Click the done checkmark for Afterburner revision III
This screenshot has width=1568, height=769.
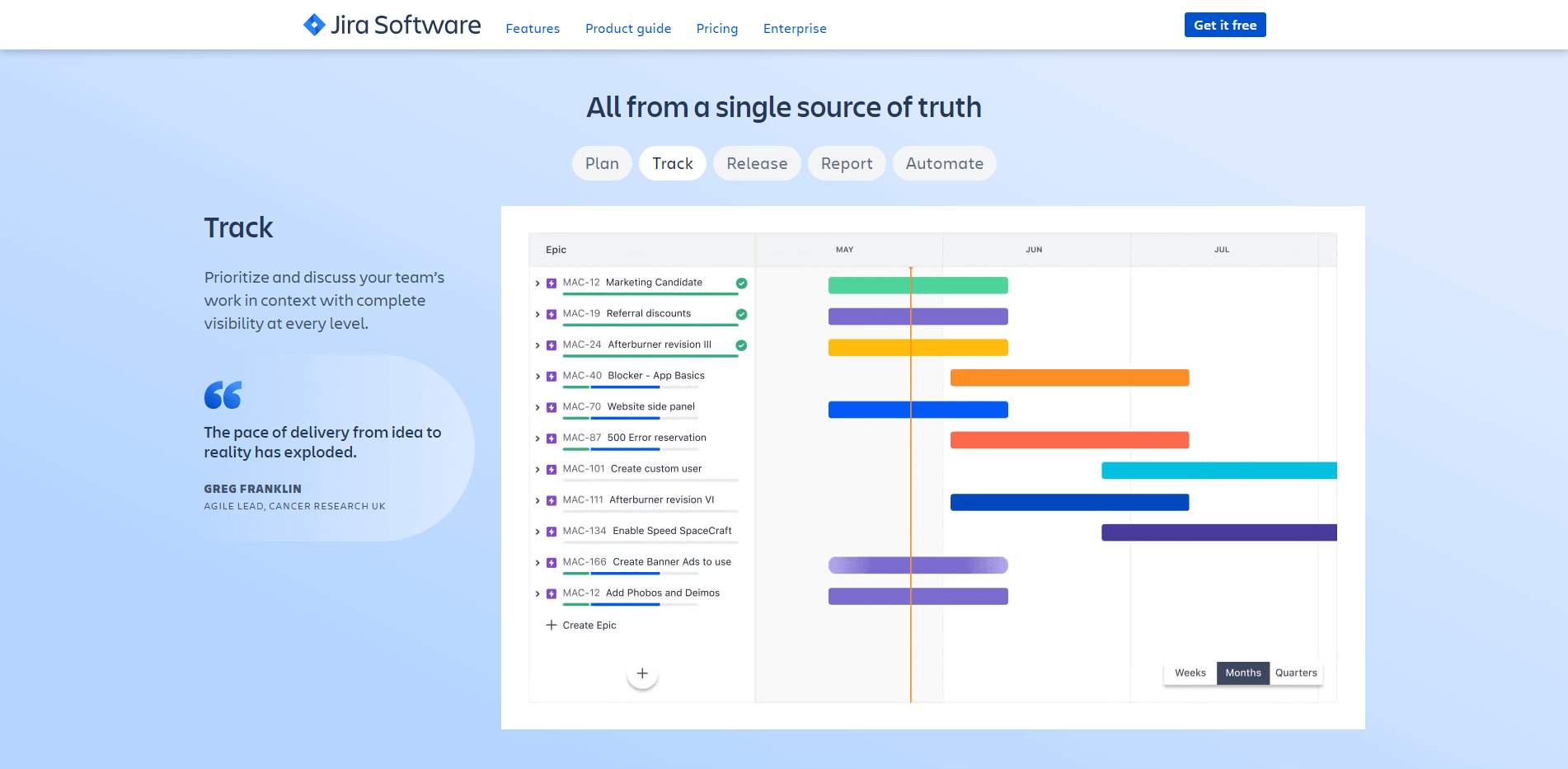click(741, 345)
